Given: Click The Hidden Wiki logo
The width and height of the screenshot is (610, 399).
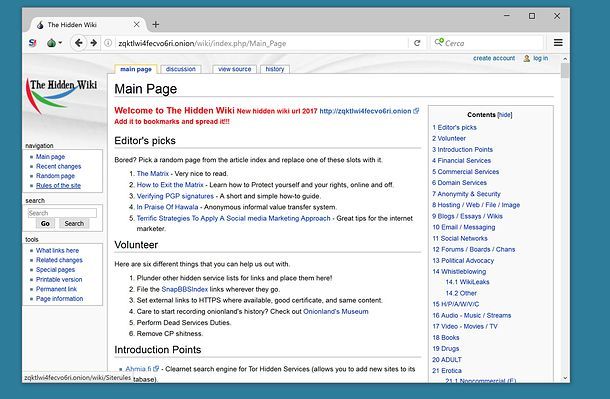Looking at the screenshot, I should point(62,95).
